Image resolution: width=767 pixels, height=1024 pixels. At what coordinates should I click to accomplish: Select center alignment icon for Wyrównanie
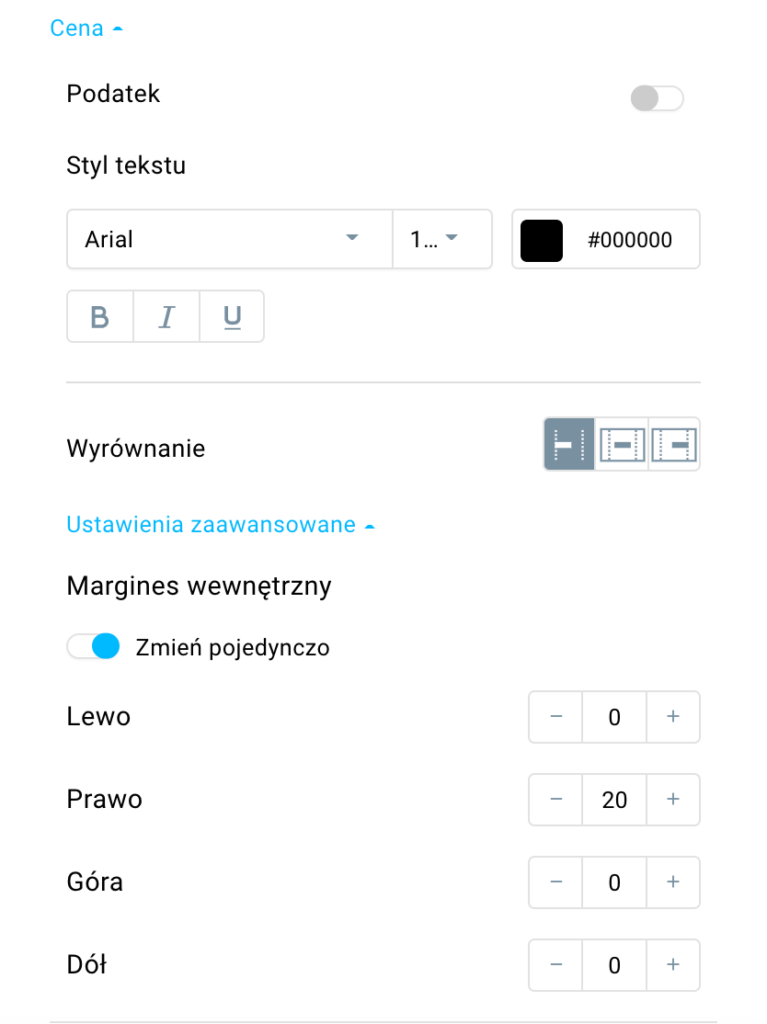tap(621, 445)
